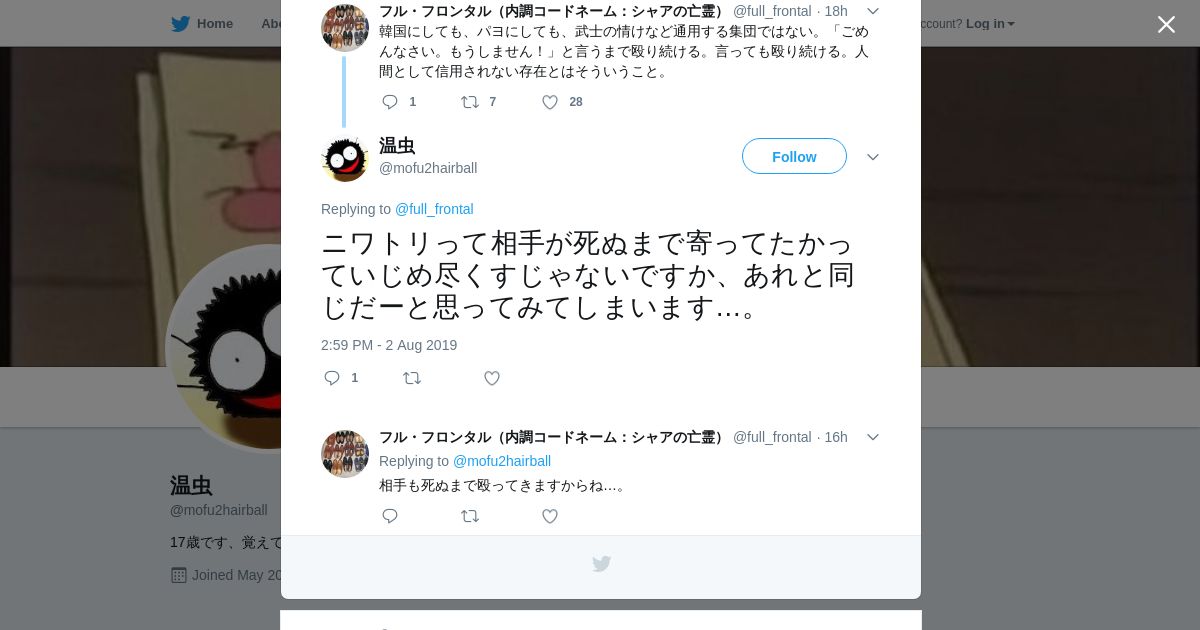Open the @full_frontal link under Replying to
This screenshot has width=1200, height=630.
coord(434,209)
